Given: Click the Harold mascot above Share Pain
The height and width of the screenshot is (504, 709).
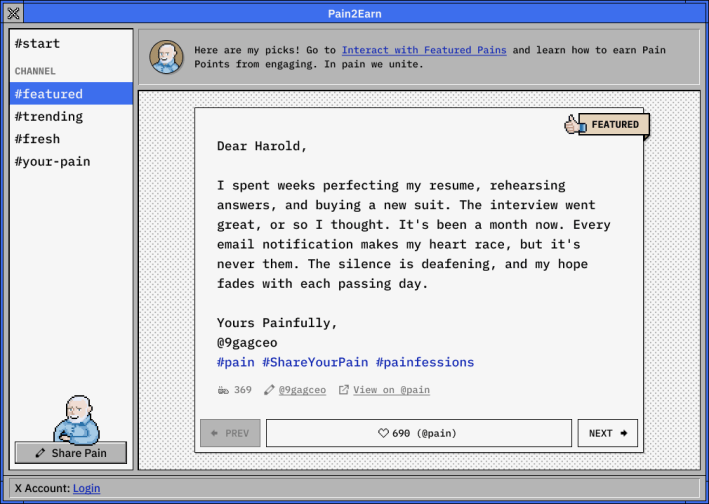Looking at the screenshot, I should click(x=76, y=419).
